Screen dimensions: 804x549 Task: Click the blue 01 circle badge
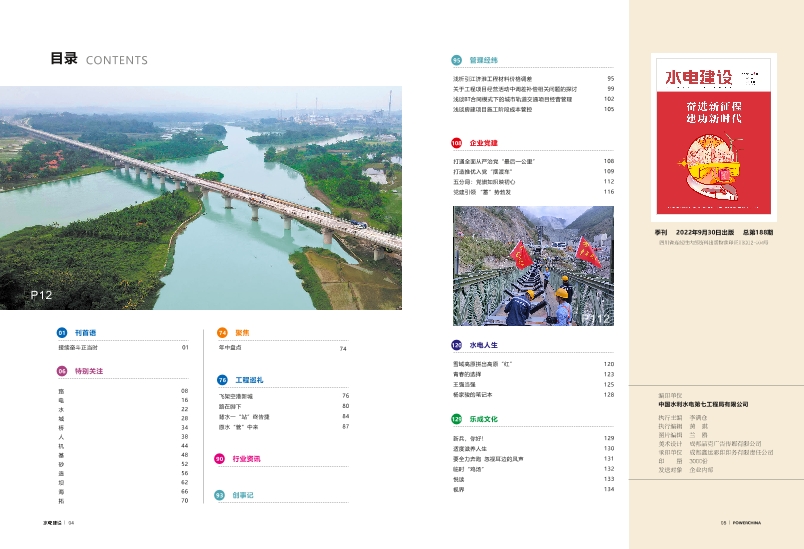[61, 332]
